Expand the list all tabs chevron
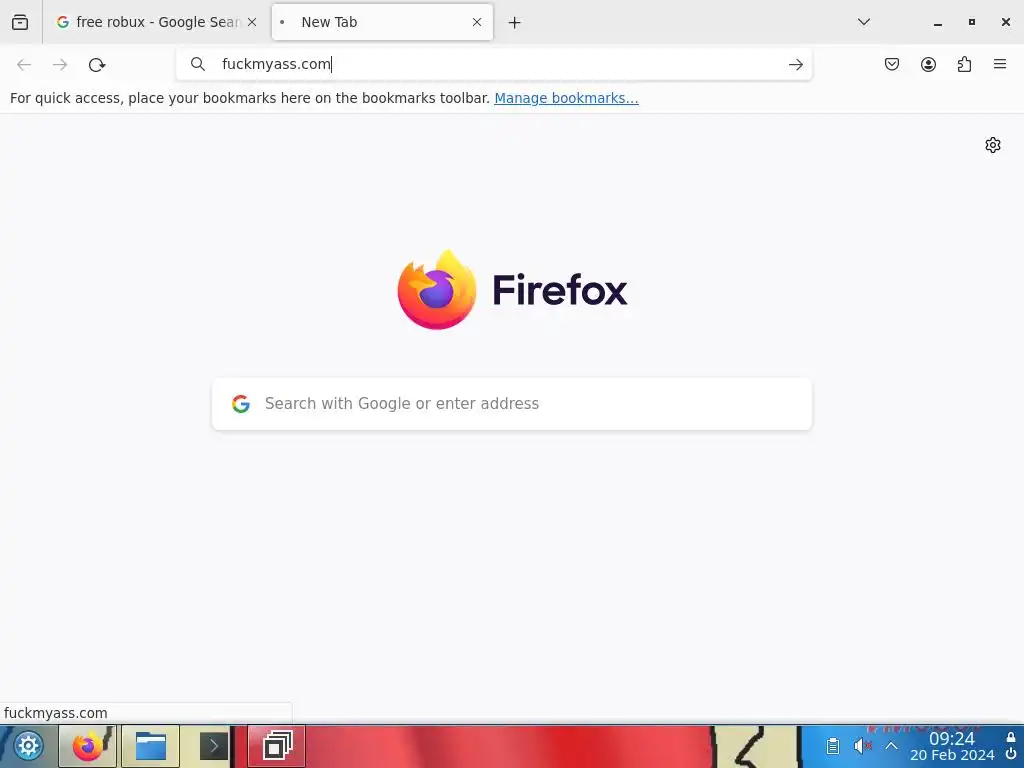1024x768 pixels. [x=863, y=22]
